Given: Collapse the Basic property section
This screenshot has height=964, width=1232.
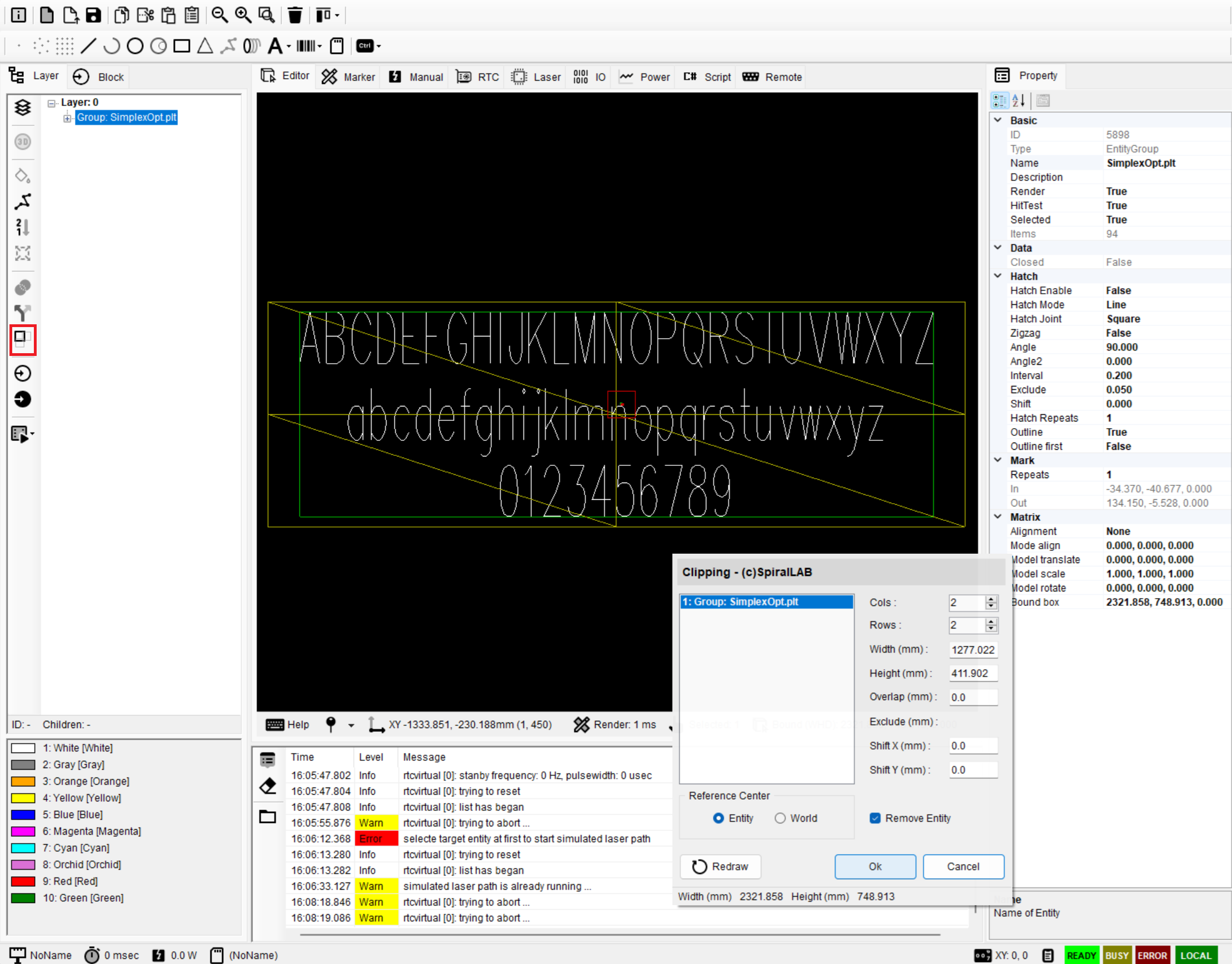Looking at the screenshot, I should 998,120.
